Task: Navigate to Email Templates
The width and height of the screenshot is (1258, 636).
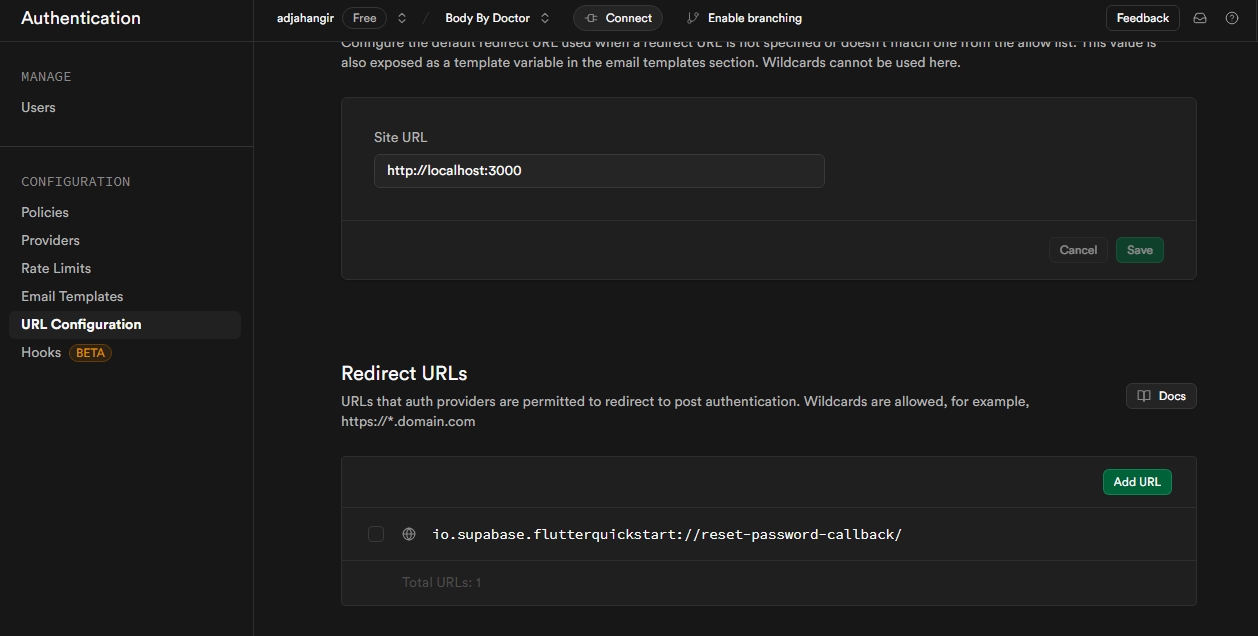Action: click(x=72, y=296)
